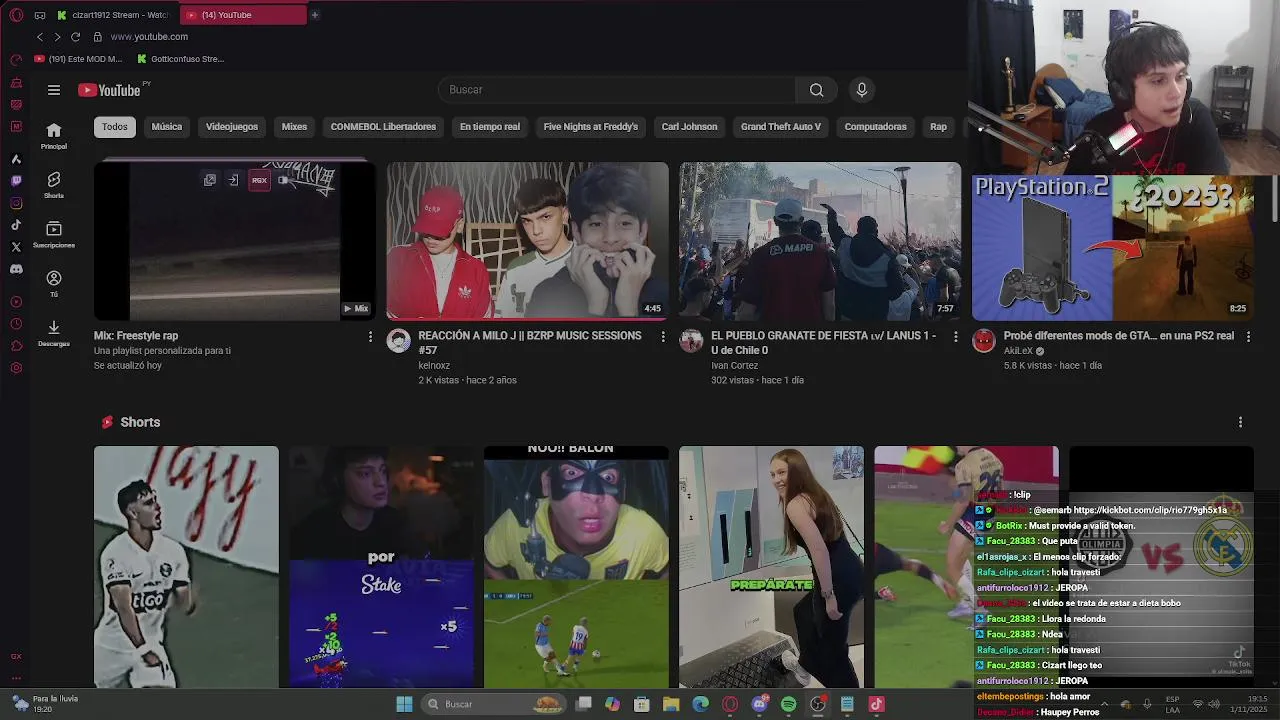Open Opera extensions cube sidebar icon

coord(16,346)
